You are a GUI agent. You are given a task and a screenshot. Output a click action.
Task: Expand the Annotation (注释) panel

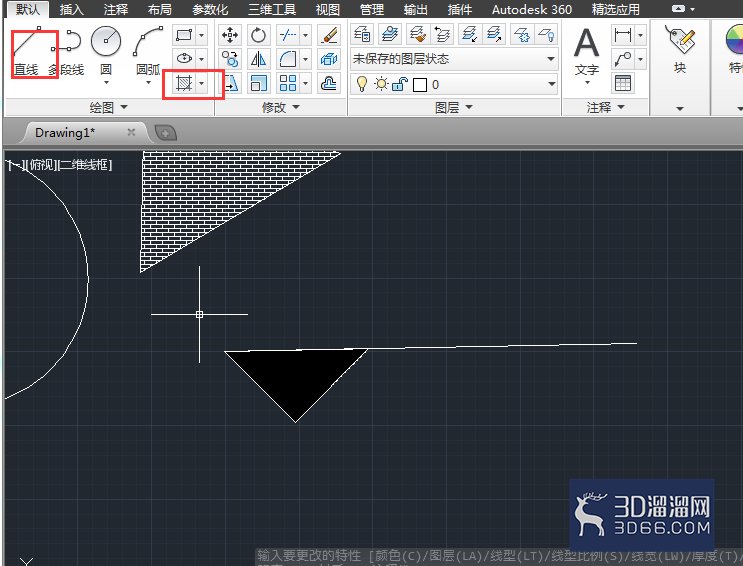pyautogui.click(x=606, y=108)
